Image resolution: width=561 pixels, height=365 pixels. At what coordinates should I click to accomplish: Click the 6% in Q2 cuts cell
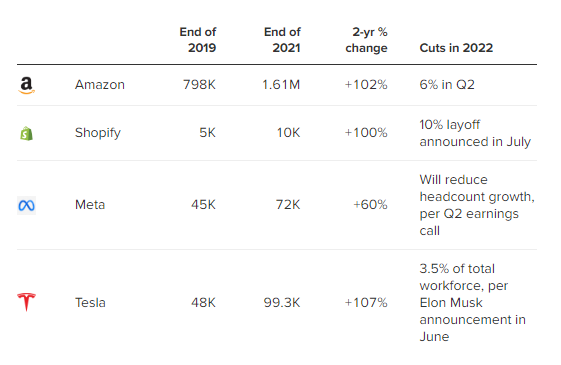coord(447,85)
